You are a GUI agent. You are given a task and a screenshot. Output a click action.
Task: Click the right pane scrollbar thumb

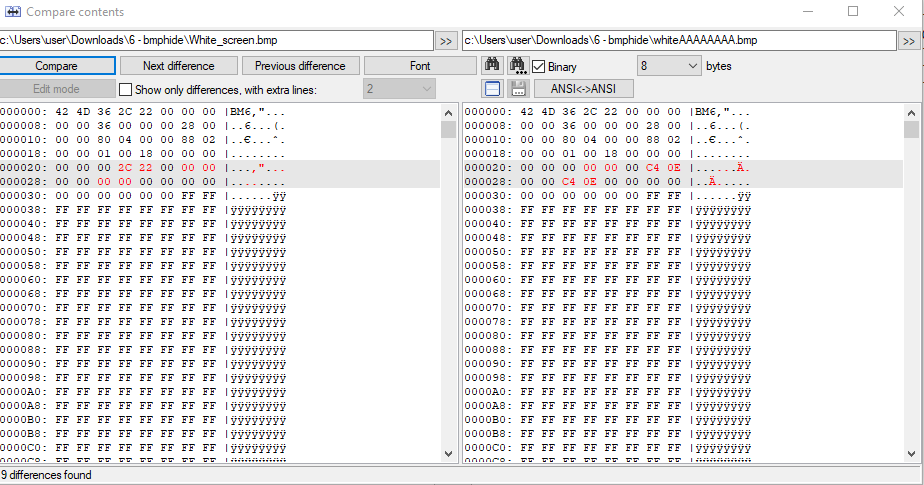(x=912, y=129)
